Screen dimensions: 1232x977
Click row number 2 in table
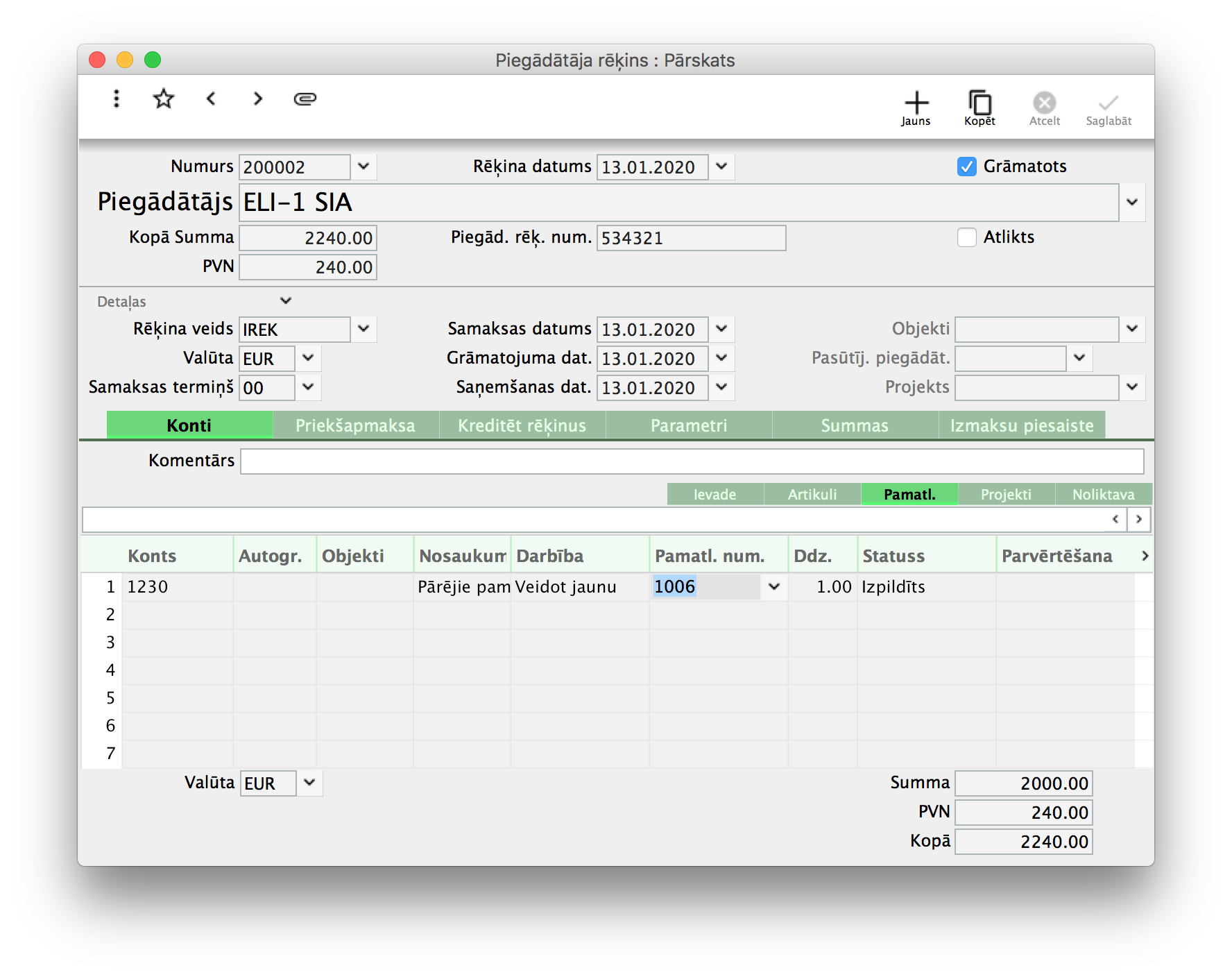pyautogui.click(x=110, y=615)
